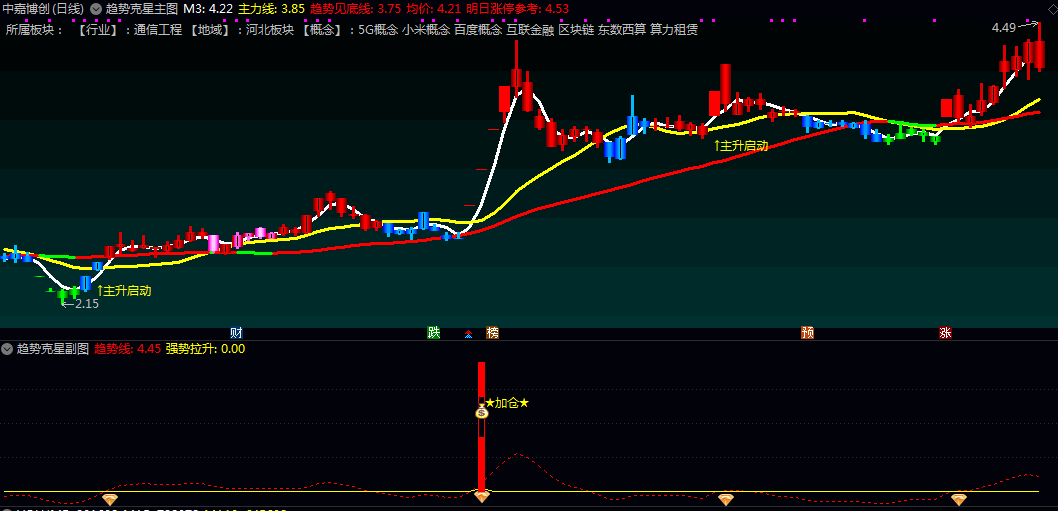This screenshot has height=511, width=1058.
Task: Click the dark red 涨 marker icon
Action: point(945,333)
